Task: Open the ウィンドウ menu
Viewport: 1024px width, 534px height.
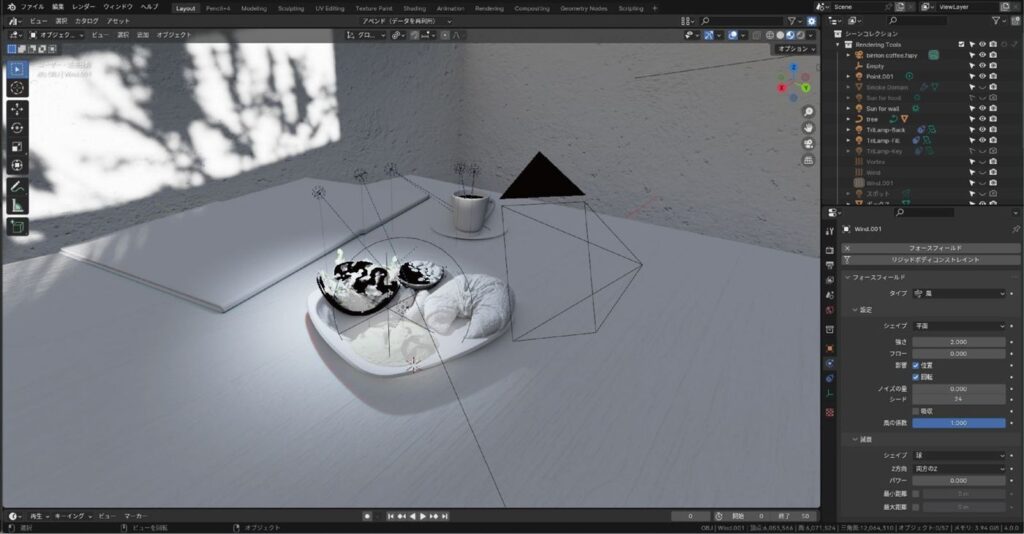Action: (x=118, y=7)
